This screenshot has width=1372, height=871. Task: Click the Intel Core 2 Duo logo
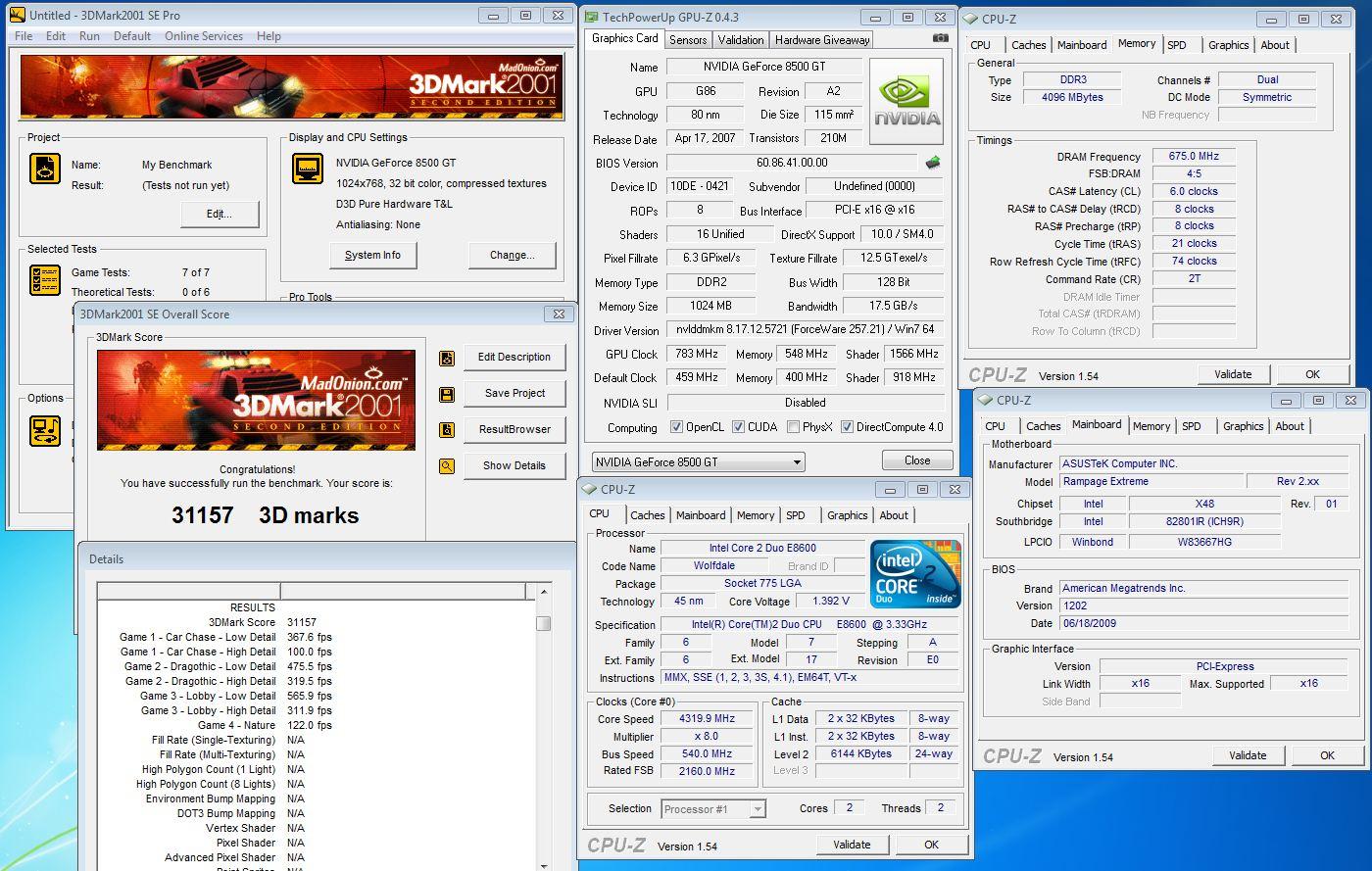[x=915, y=573]
